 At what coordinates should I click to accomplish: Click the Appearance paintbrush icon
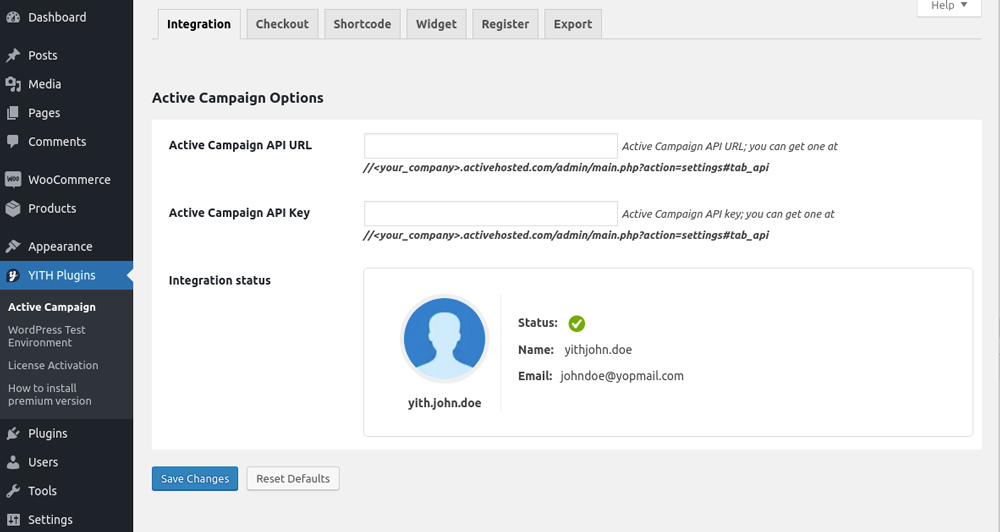[13, 247]
